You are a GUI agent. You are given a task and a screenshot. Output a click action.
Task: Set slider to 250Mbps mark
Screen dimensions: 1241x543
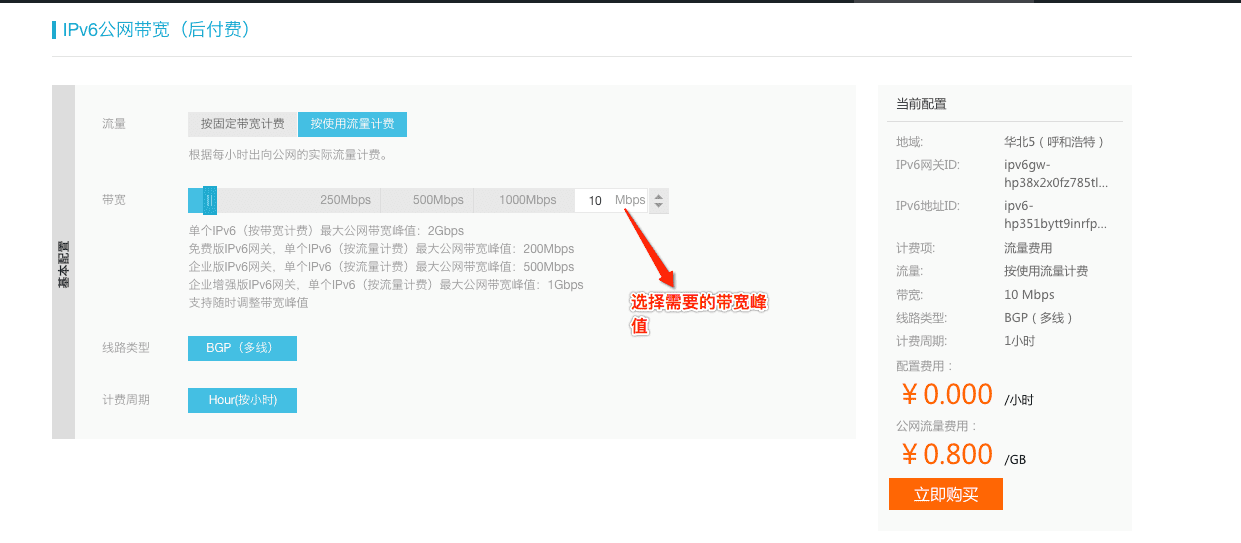click(345, 200)
